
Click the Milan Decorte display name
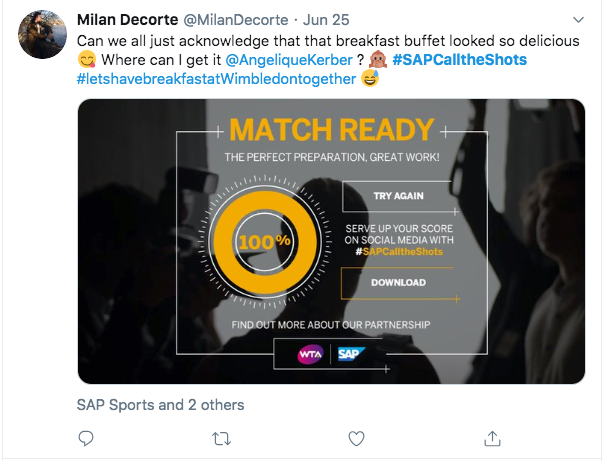tap(133, 21)
